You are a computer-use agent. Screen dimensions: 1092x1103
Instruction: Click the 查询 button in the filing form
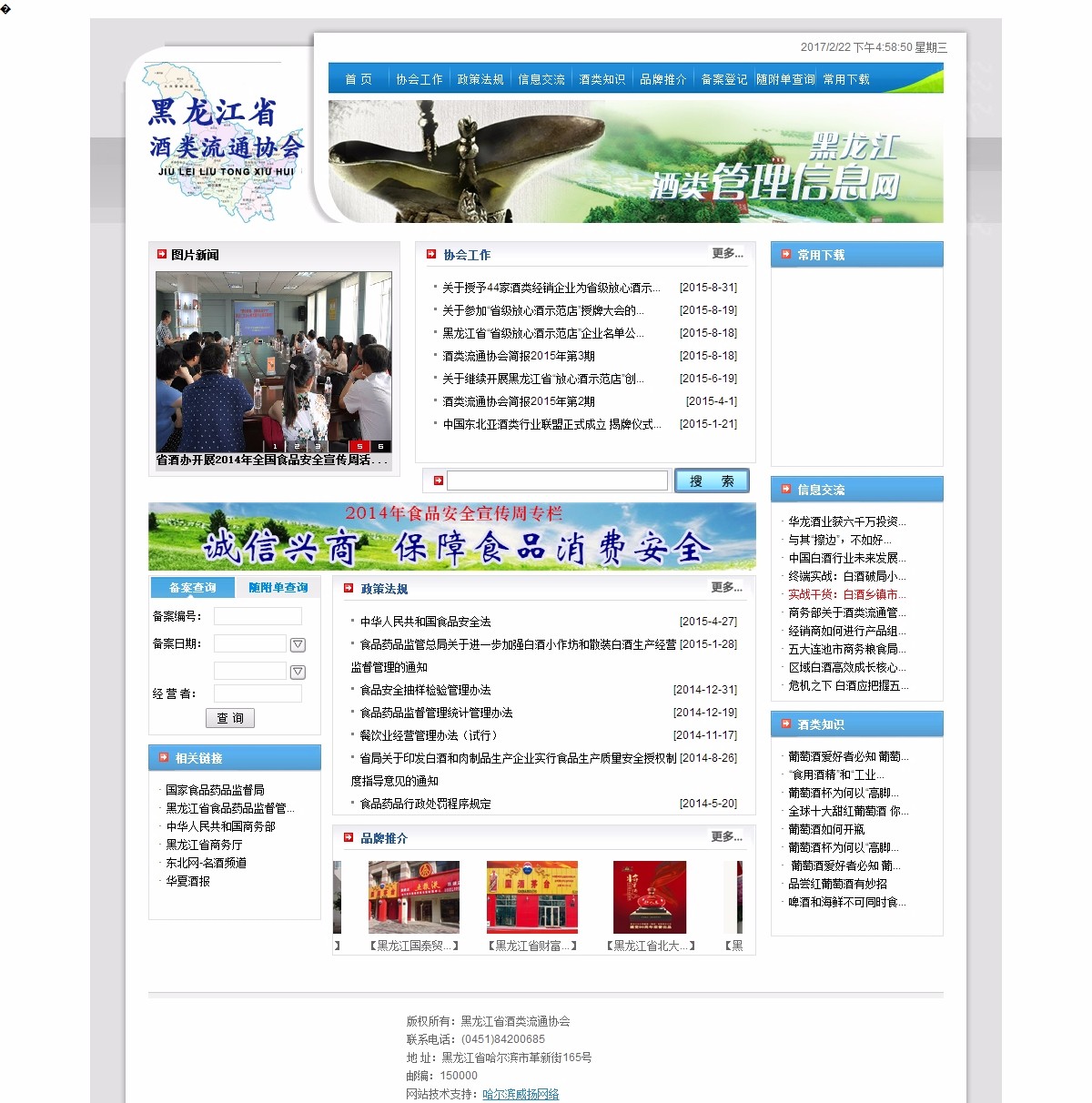tap(230, 718)
